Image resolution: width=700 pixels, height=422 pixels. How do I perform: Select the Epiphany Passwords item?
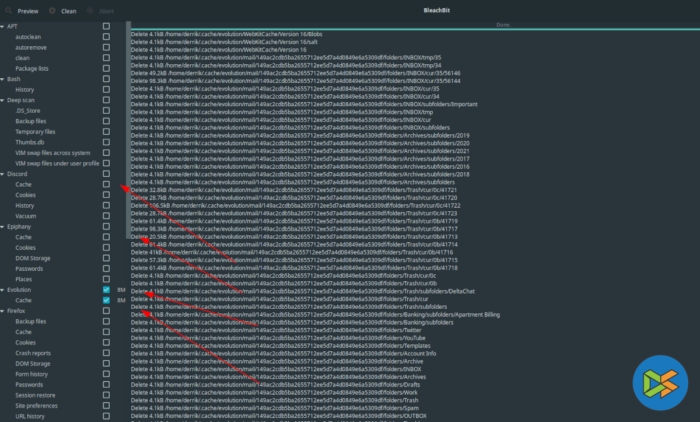(x=29, y=269)
